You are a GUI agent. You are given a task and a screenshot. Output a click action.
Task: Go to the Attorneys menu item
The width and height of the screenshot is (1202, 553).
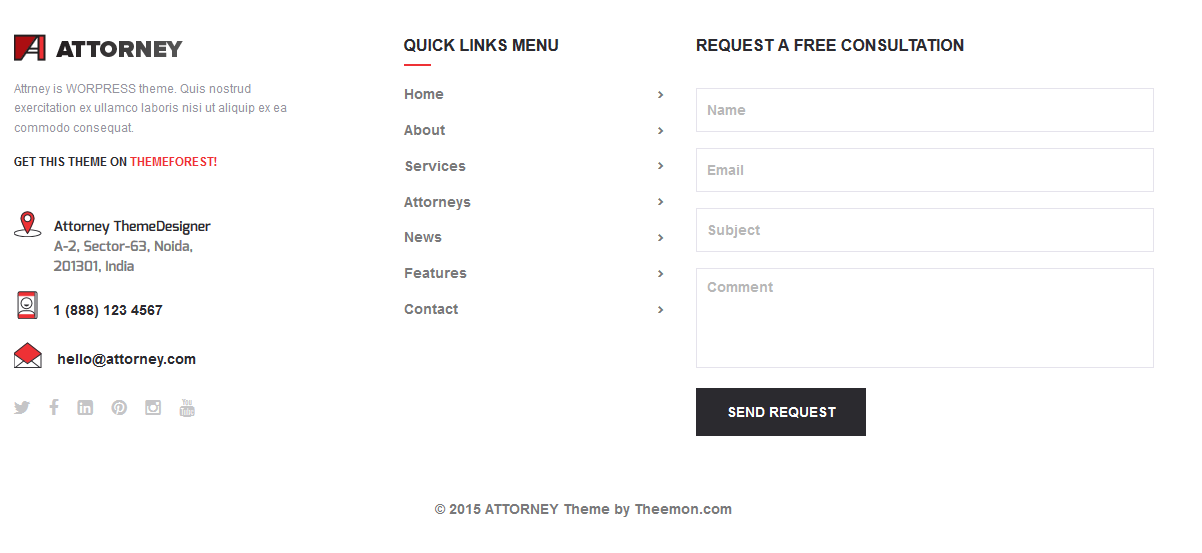pyautogui.click(x=437, y=202)
